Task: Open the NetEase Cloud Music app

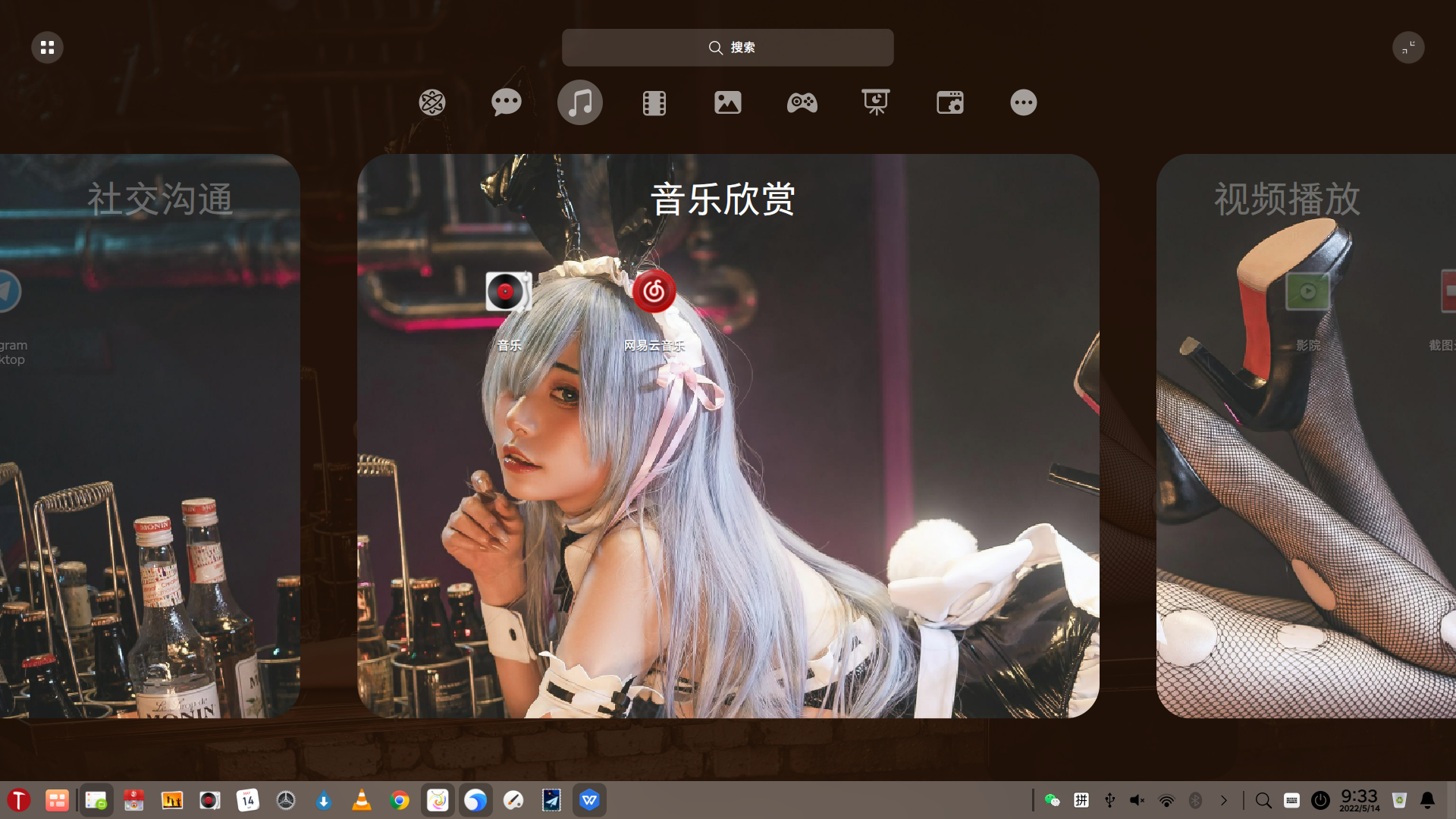Action: (654, 292)
